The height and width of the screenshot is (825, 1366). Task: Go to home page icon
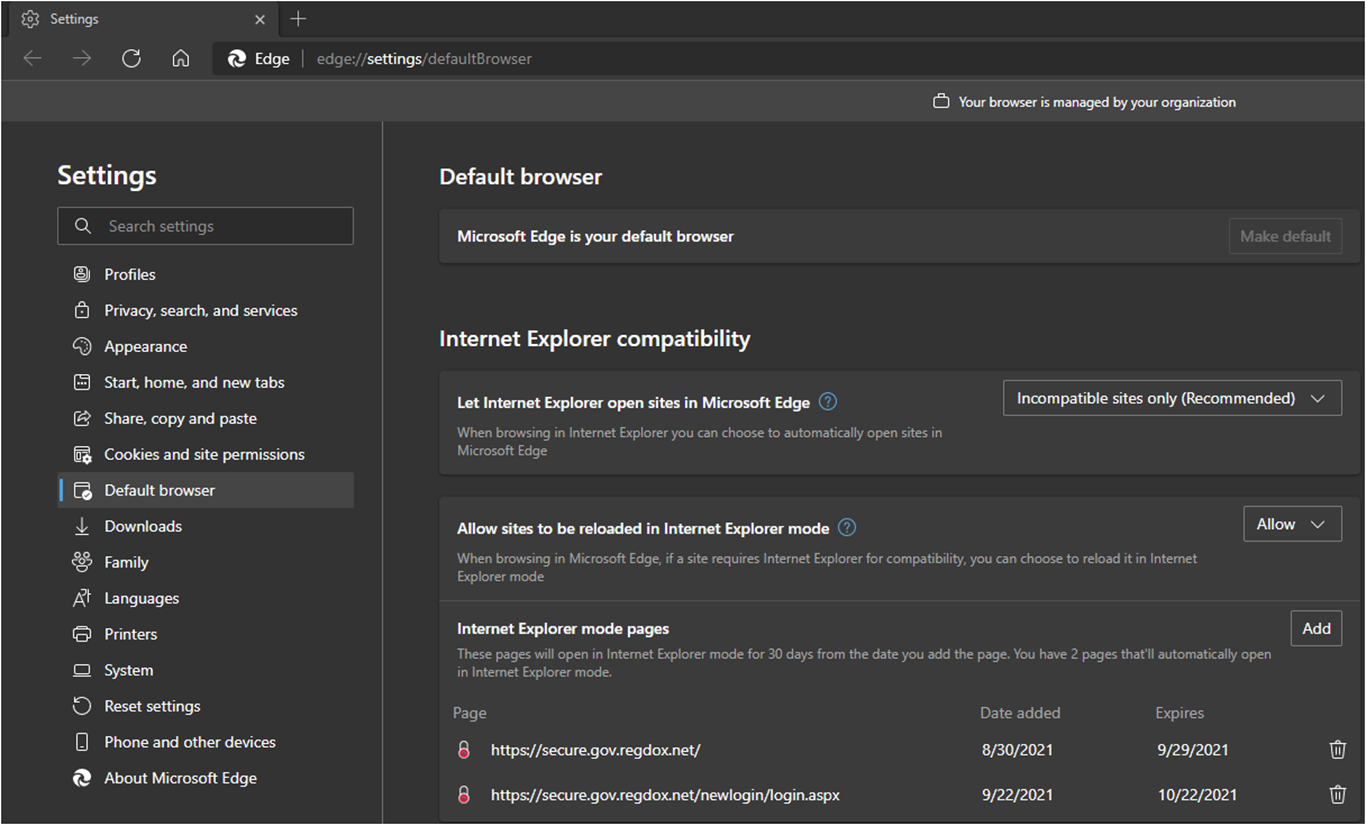[x=181, y=59]
